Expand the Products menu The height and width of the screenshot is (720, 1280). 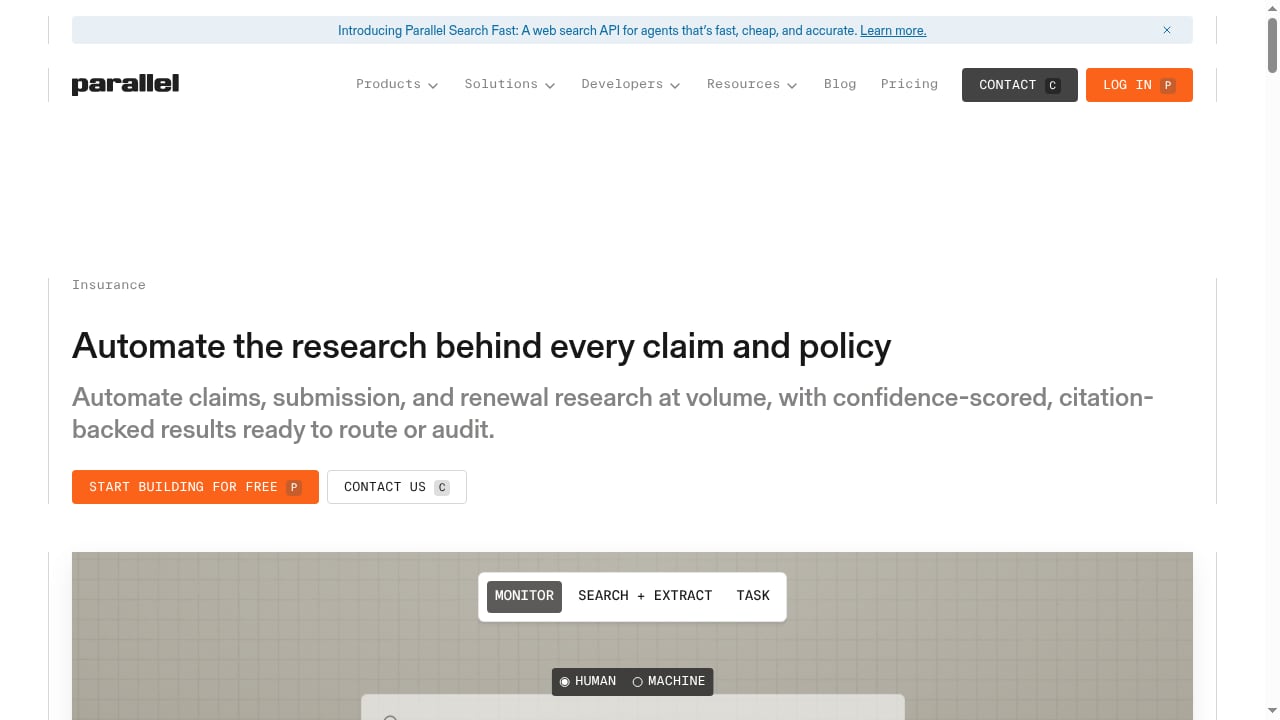pyautogui.click(x=397, y=84)
